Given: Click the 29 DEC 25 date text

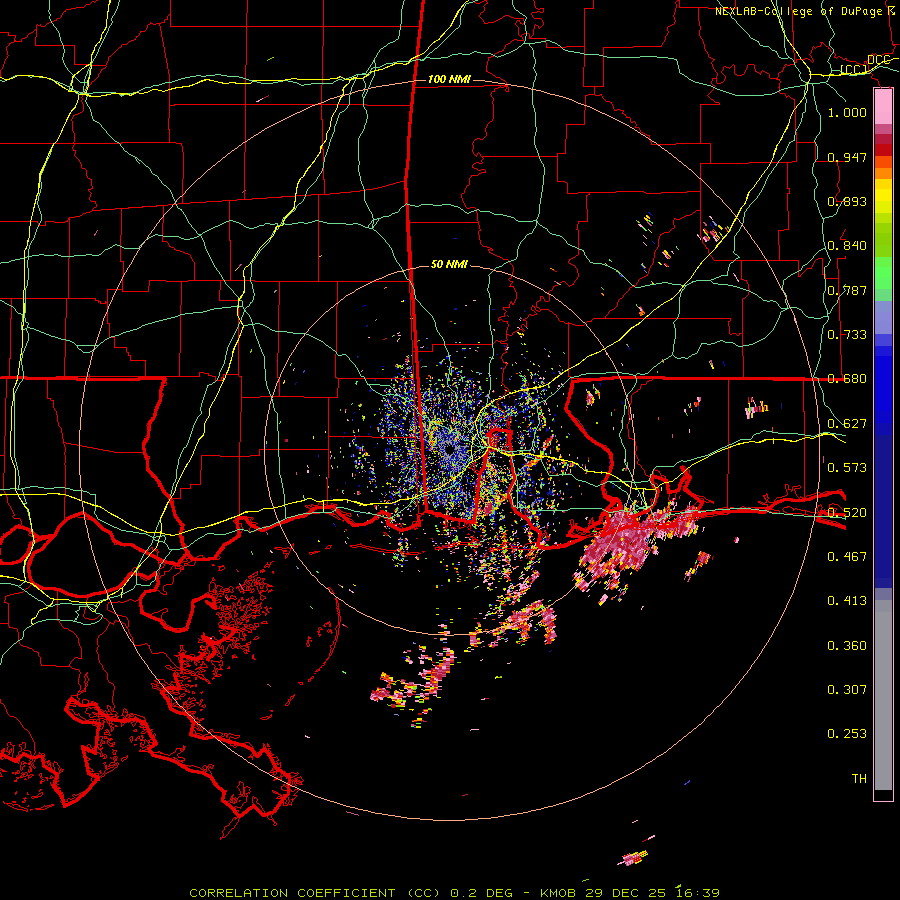Looking at the screenshot, I should tap(625, 893).
